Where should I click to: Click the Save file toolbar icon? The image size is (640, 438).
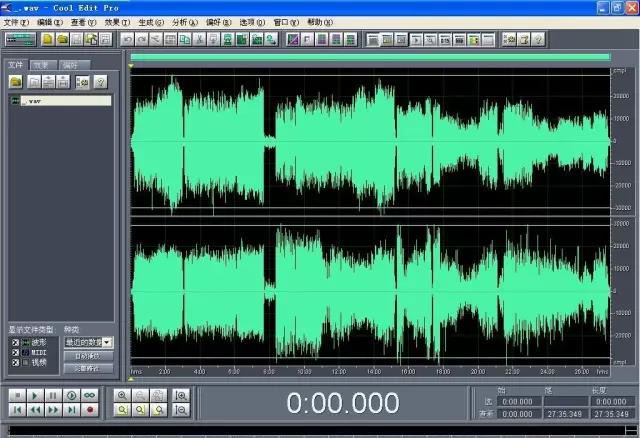(x=76, y=40)
